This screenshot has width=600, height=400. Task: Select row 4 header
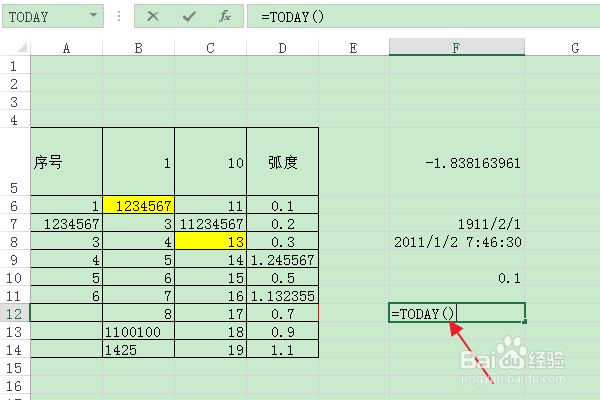point(15,119)
